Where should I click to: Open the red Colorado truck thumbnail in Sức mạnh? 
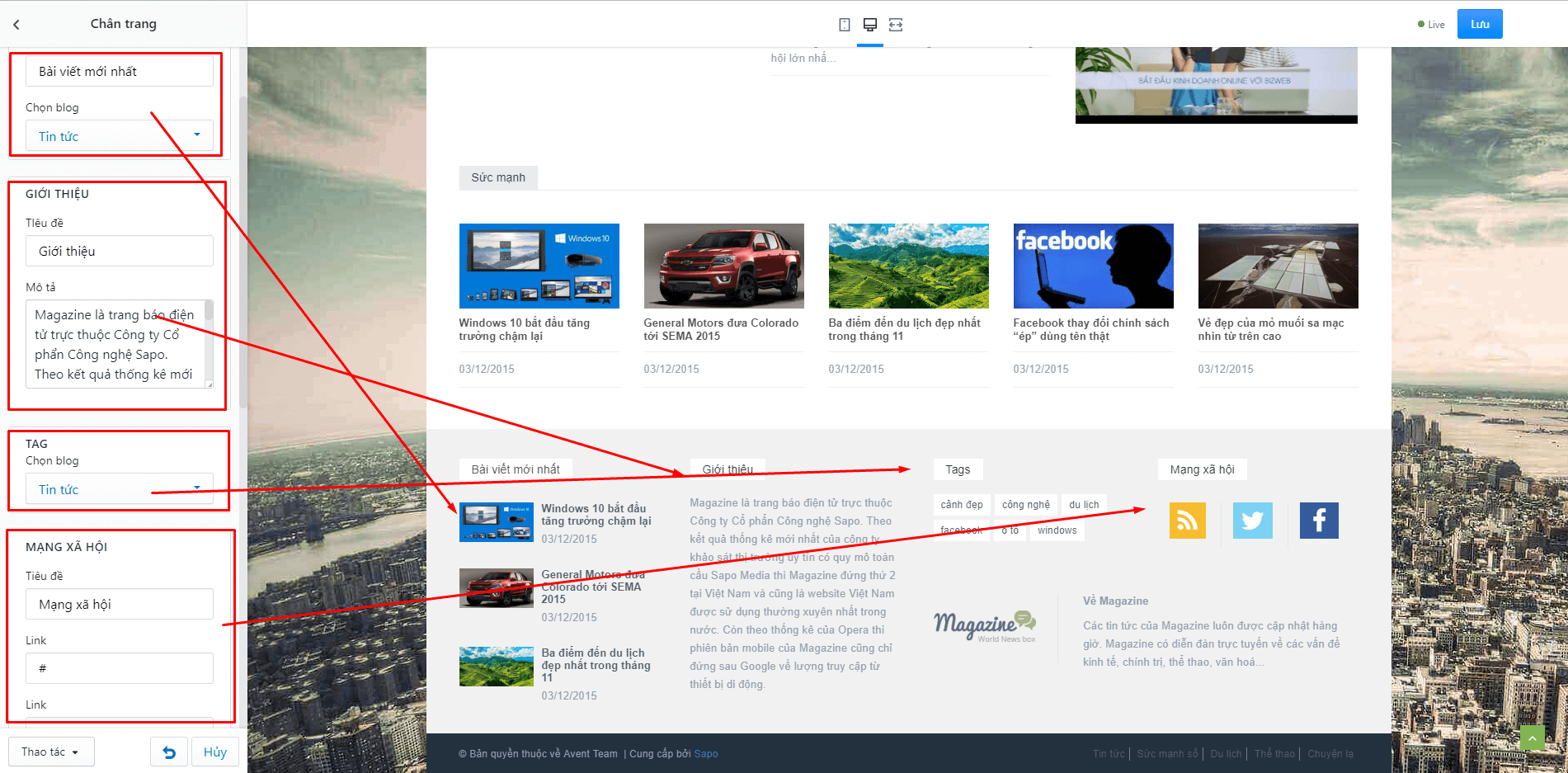pos(724,266)
